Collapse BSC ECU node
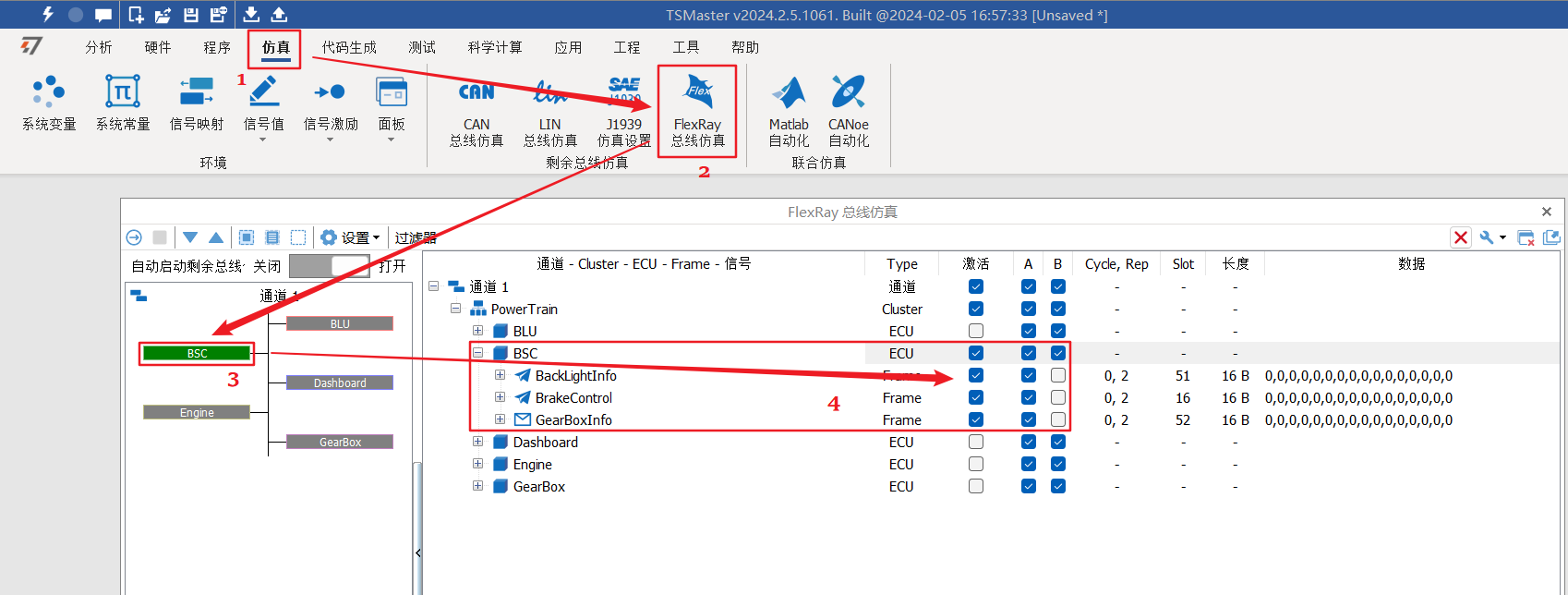This screenshot has width=1568, height=595. pos(478,353)
